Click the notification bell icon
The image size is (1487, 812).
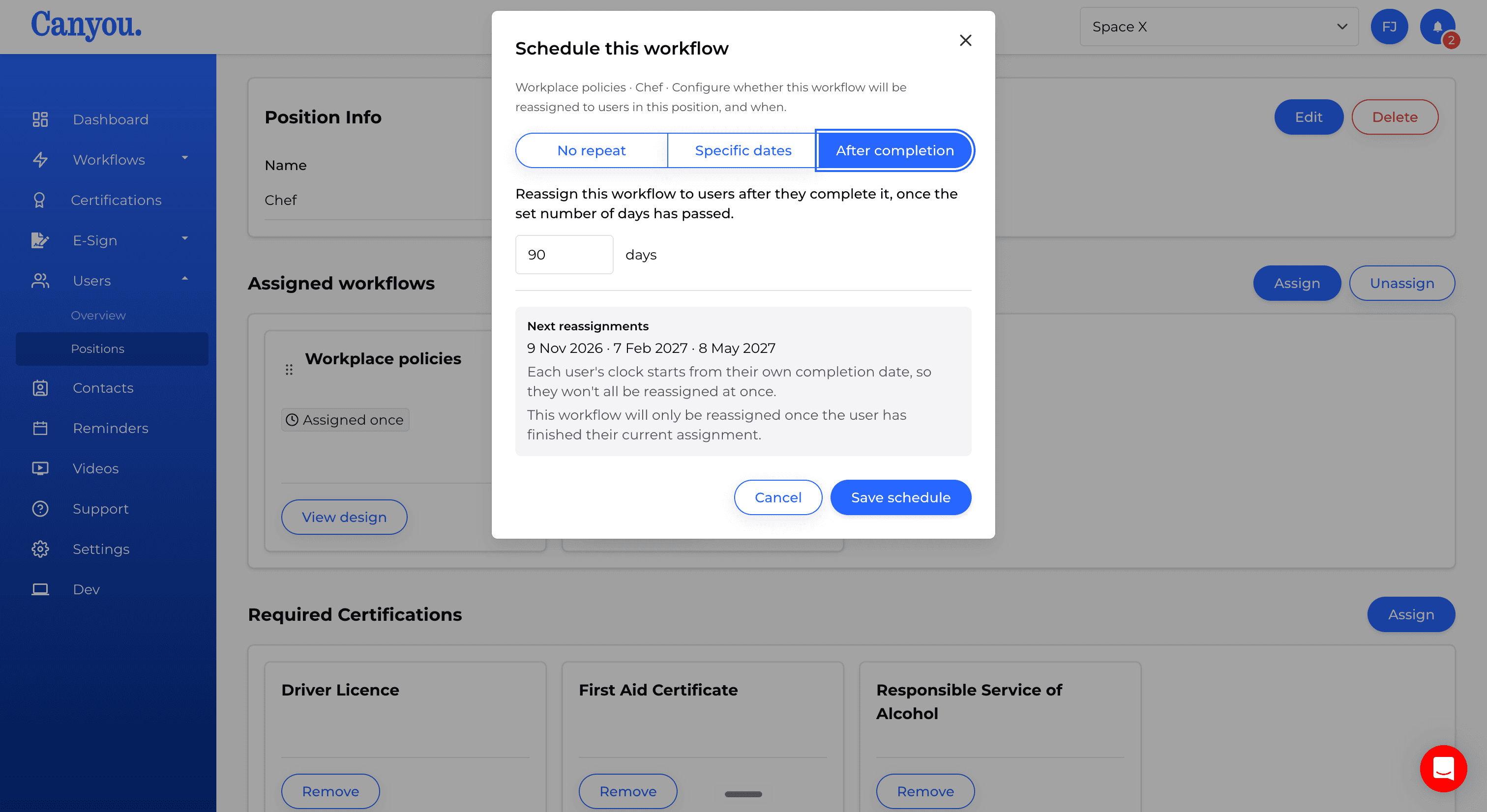point(1437,27)
